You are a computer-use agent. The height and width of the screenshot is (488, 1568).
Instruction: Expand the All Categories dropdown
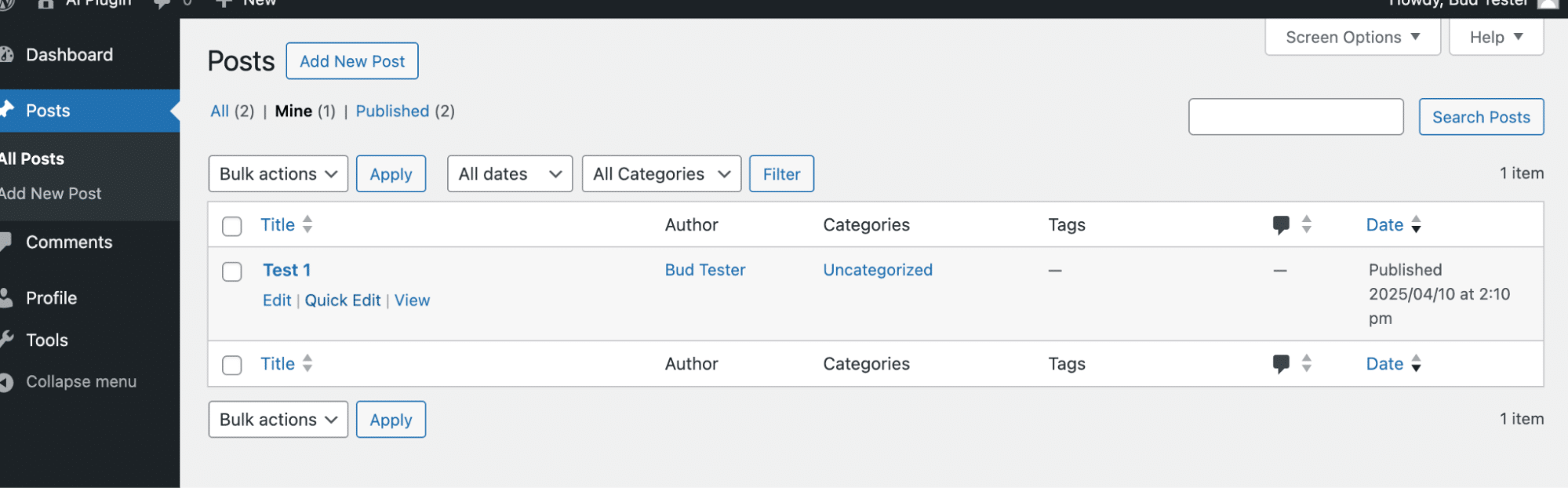(661, 174)
